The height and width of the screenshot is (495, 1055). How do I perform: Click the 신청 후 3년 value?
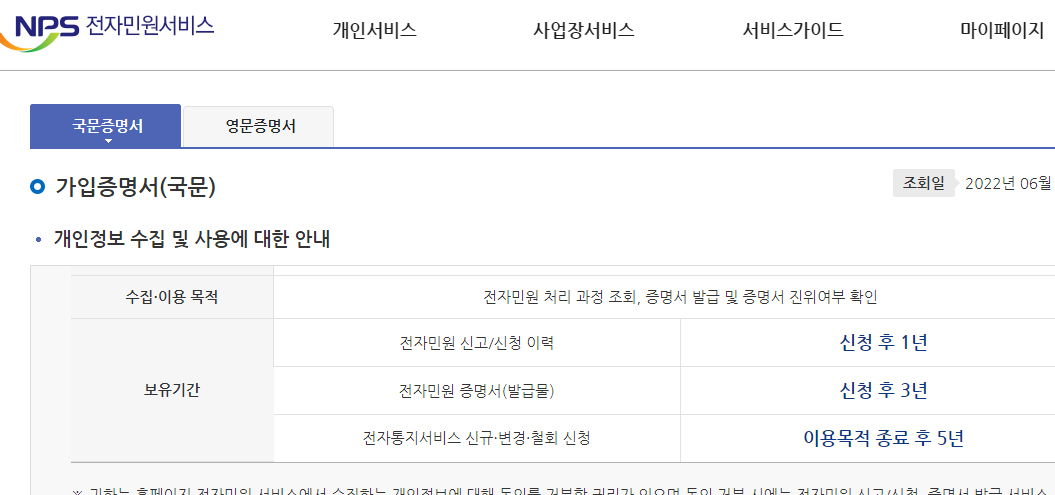pos(883,390)
